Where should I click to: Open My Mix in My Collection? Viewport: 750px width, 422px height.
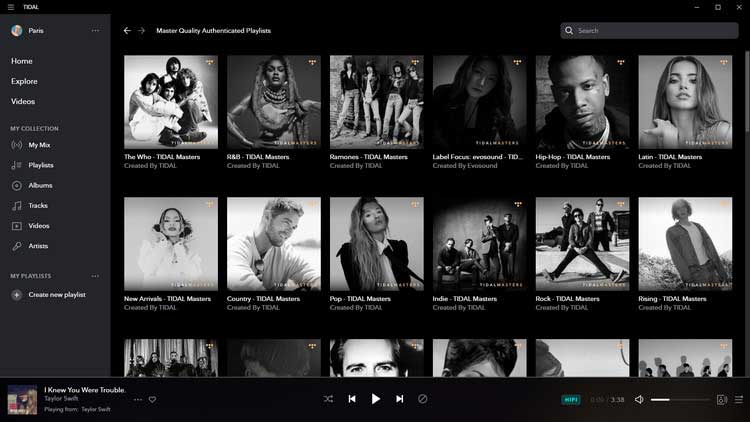pyautogui.click(x=39, y=145)
